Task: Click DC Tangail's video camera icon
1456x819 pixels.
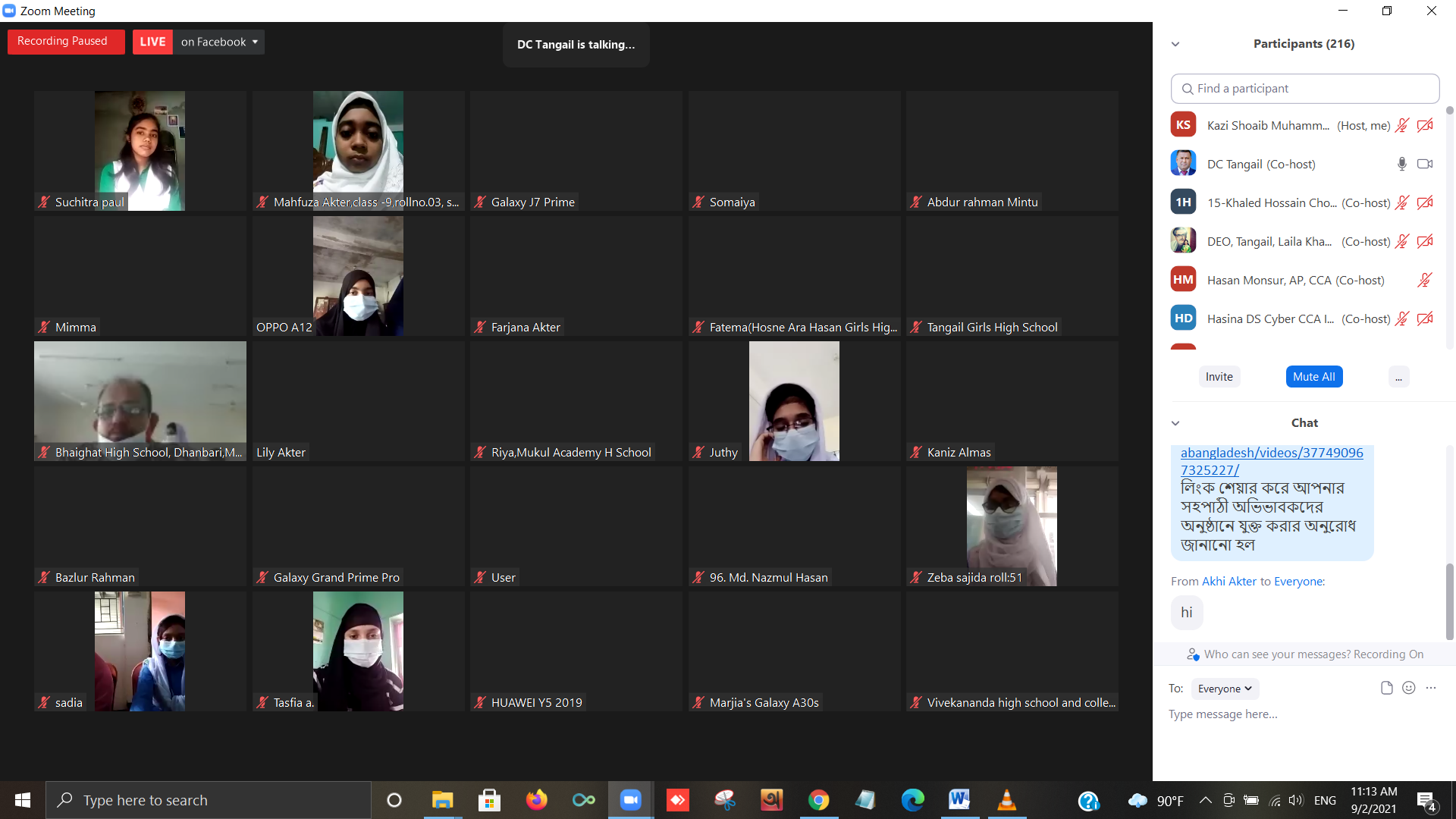Action: click(1425, 164)
